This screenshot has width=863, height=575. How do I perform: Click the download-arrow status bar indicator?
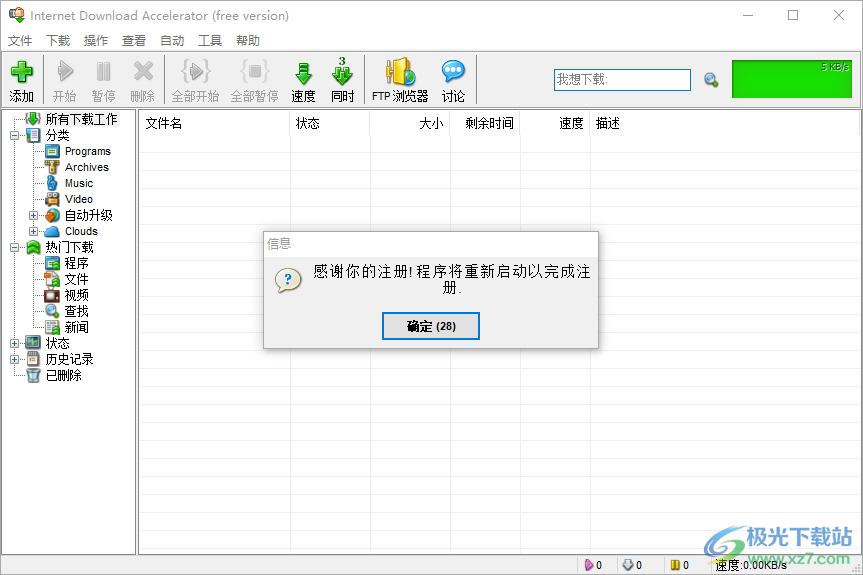[x=627, y=565]
